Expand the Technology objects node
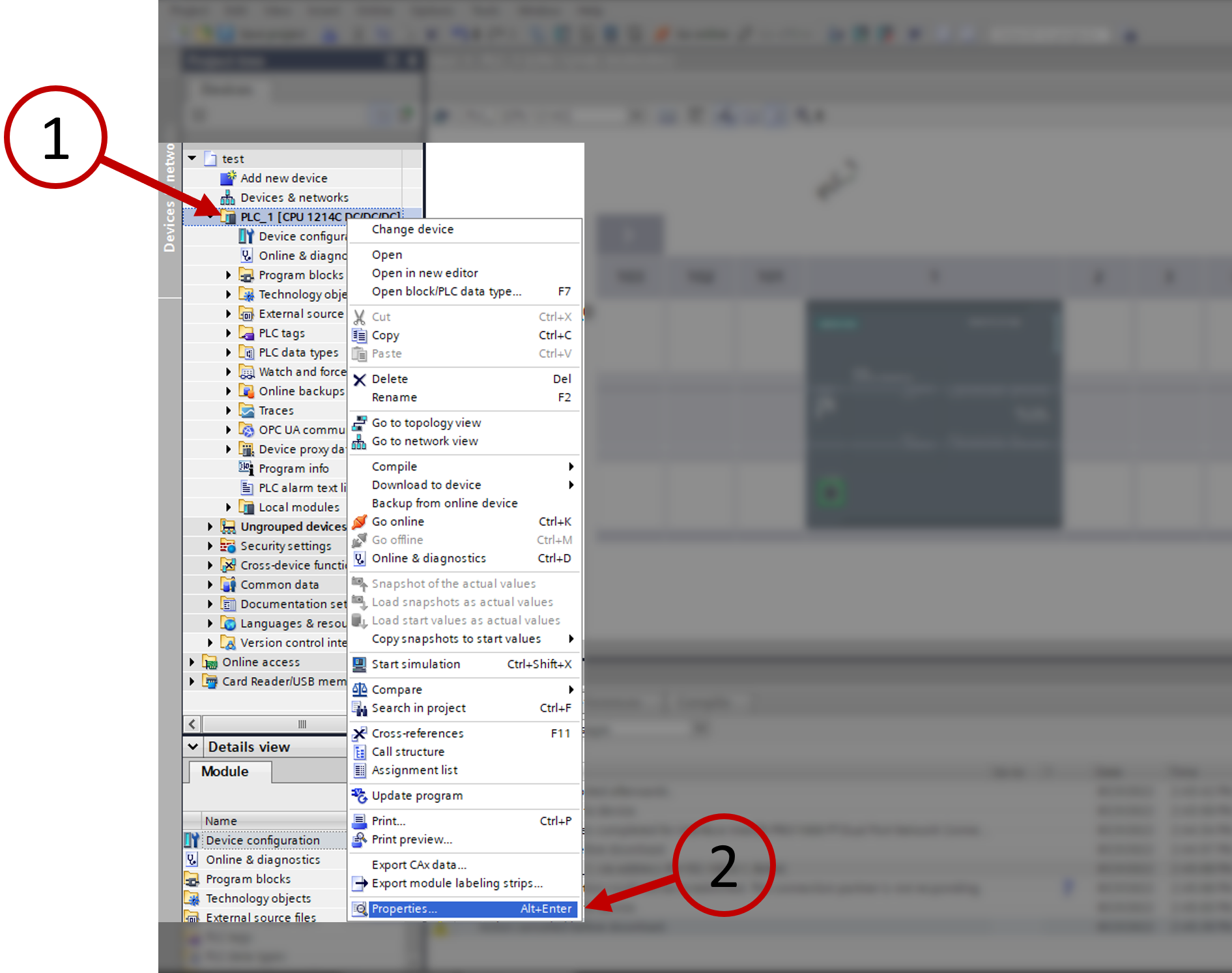 point(227,294)
